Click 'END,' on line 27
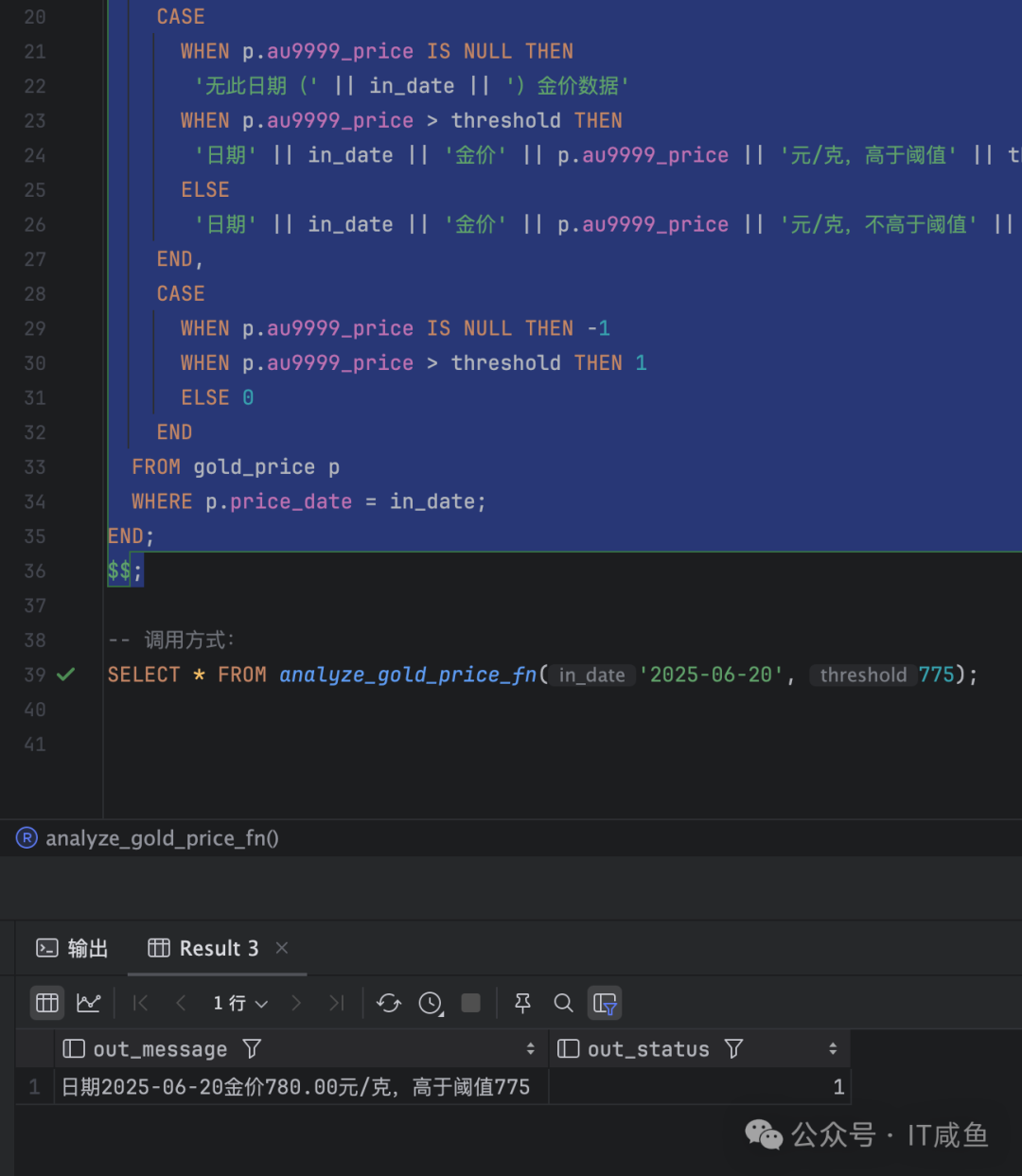The height and width of the screenshot is (1176, 1022). 180,259
